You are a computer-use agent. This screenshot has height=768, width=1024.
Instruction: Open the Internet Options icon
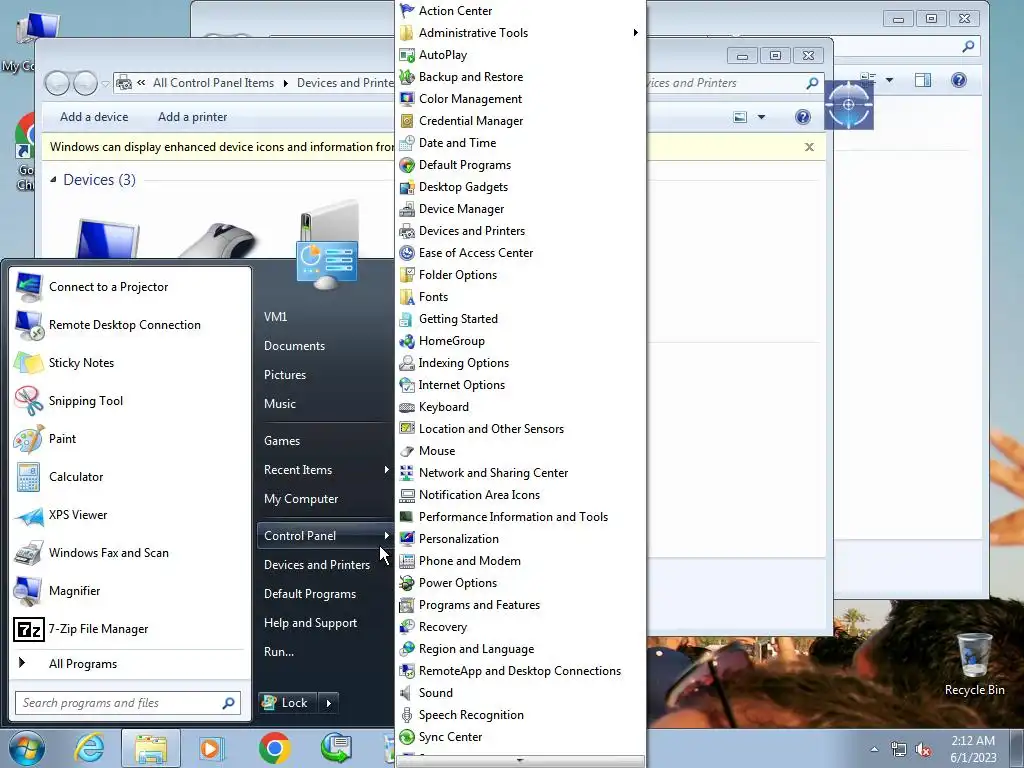click(407, 385)
